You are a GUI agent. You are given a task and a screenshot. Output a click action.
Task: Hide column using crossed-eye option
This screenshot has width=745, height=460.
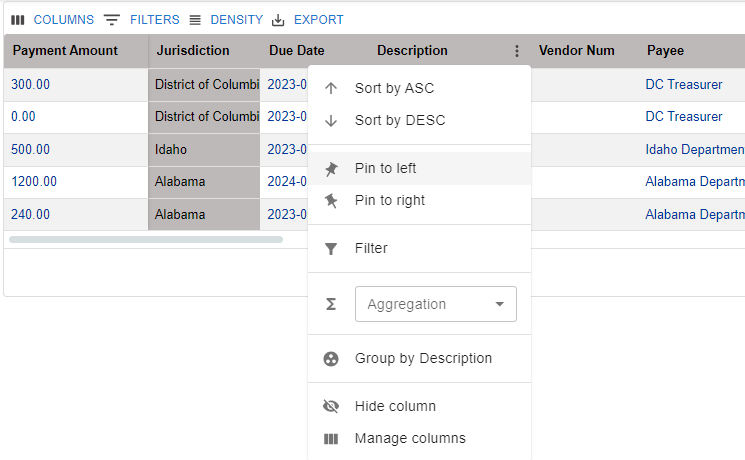pos(394,406)
